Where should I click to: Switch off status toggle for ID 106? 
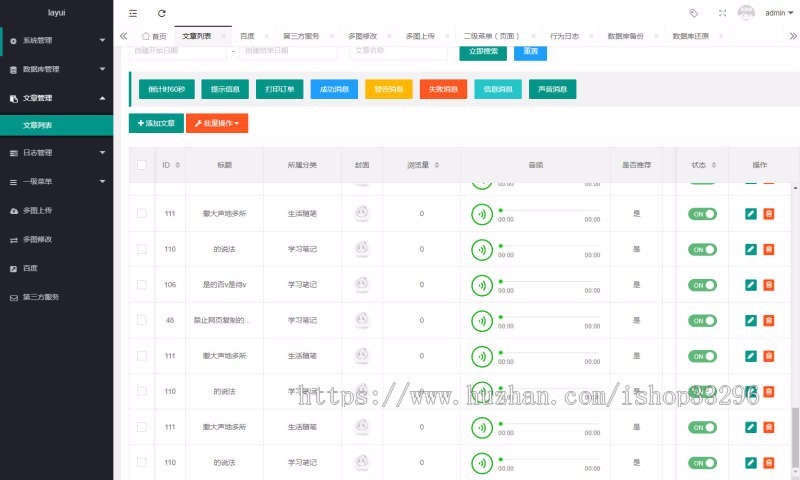pyautogui.click(x=702, y=285)
